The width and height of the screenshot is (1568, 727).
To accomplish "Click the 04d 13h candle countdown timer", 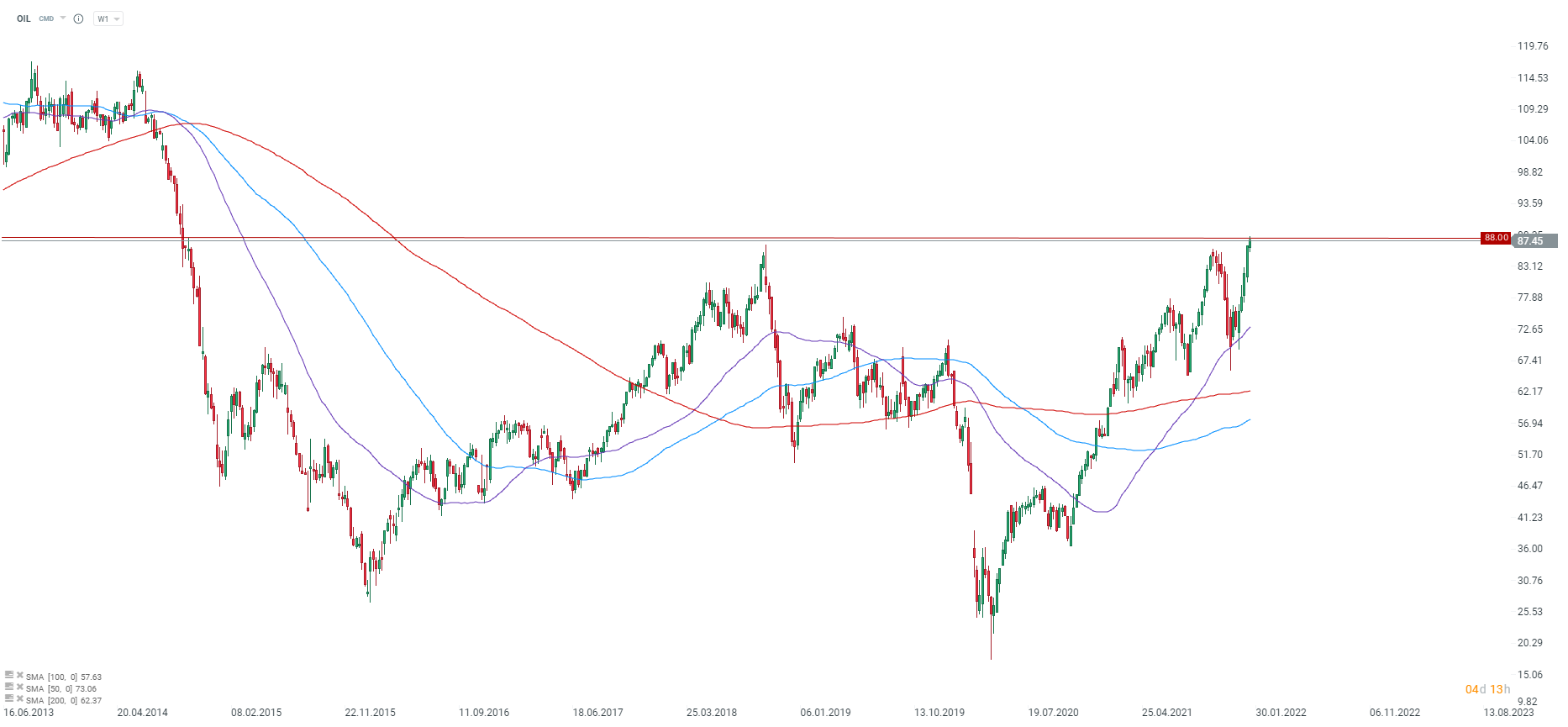I will 1487,689.
